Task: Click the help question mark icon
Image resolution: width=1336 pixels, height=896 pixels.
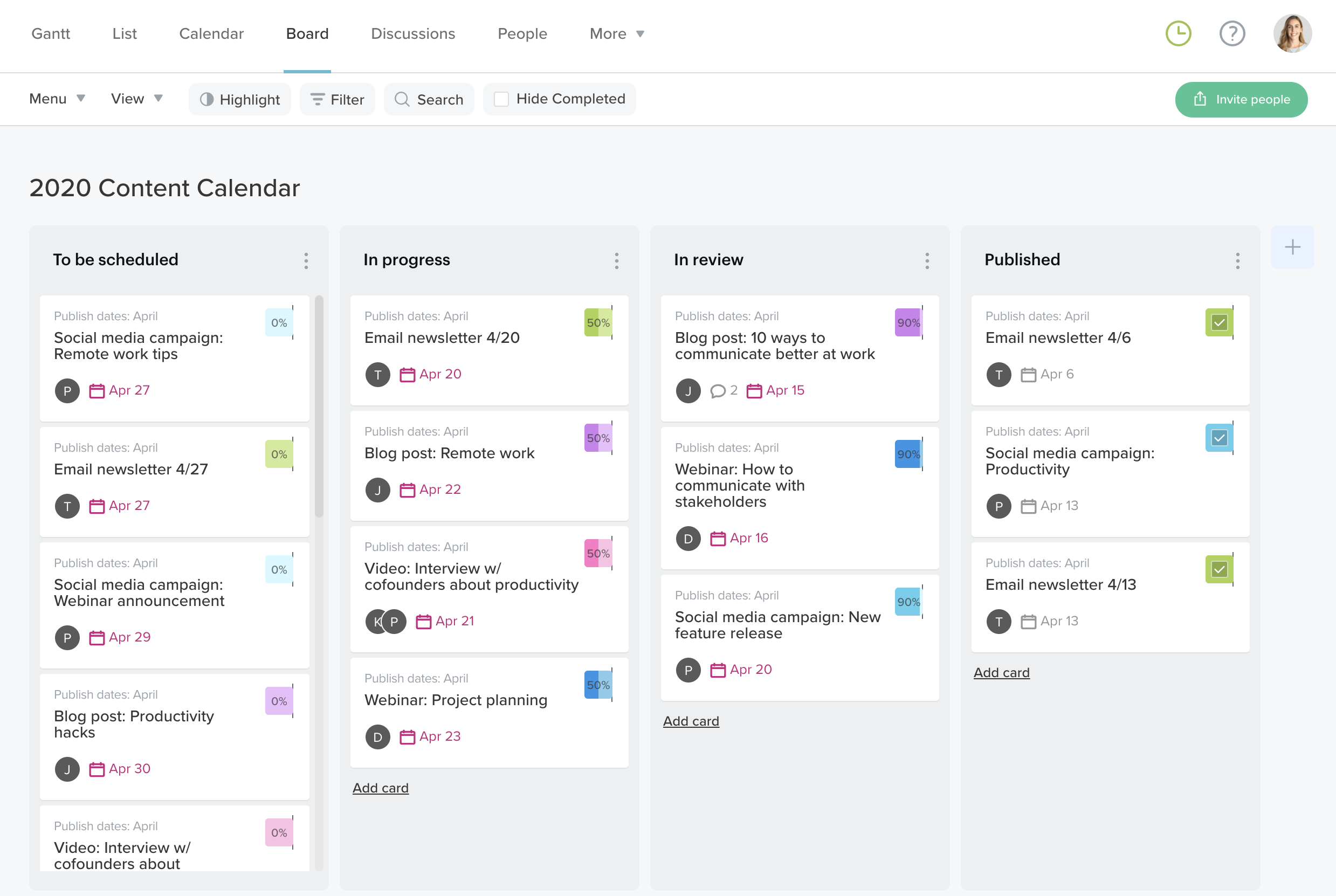Action: coord(1231,34)
